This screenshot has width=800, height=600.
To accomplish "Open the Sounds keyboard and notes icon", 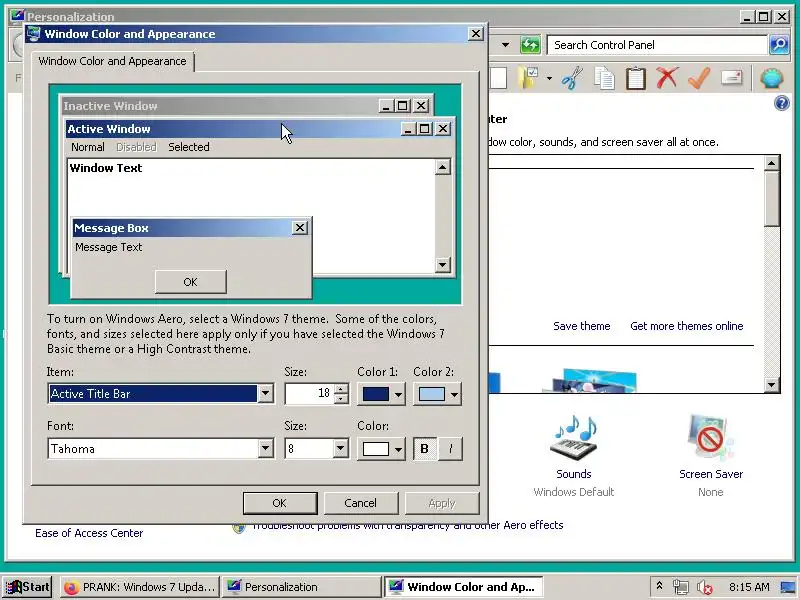I will (x=574, y=438).
